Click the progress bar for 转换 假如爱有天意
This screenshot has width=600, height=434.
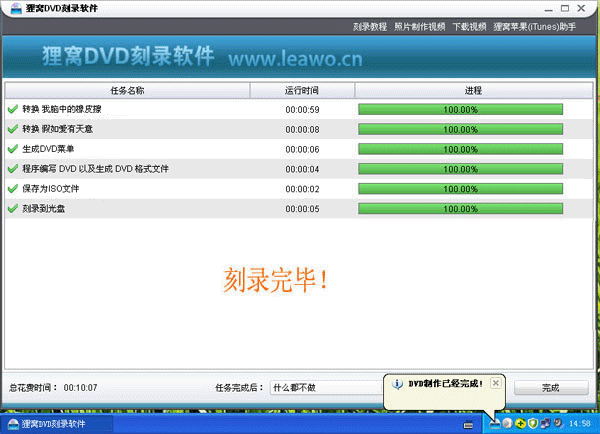pos(460,129)
